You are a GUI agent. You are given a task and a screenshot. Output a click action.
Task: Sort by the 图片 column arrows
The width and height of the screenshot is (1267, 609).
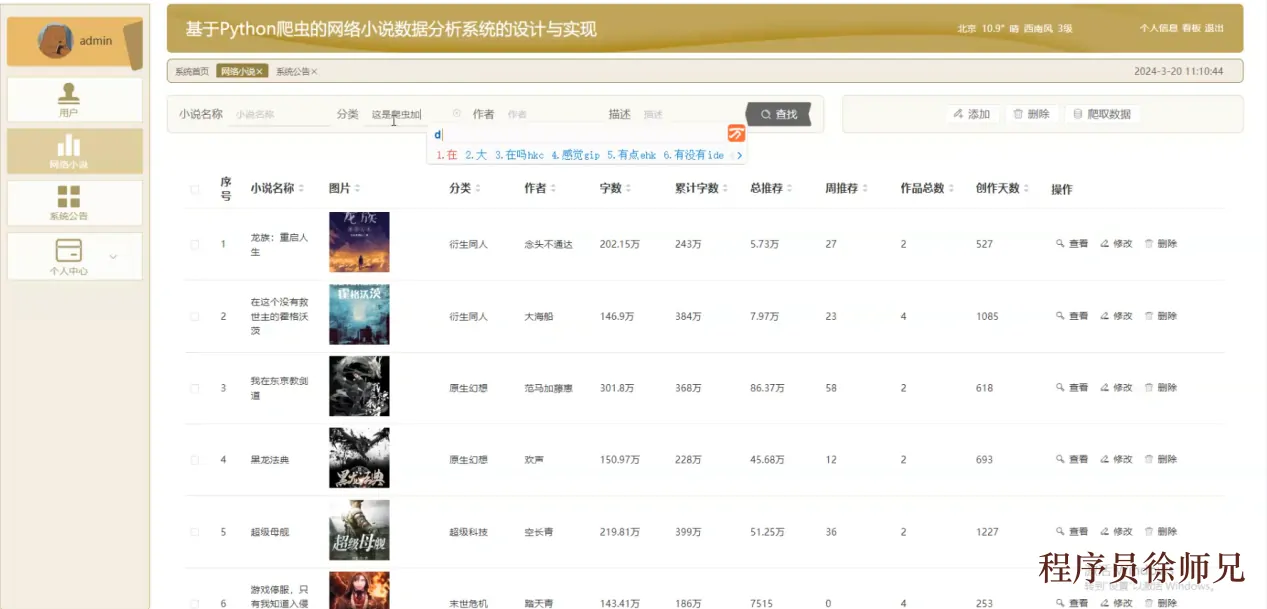[357, 188]
